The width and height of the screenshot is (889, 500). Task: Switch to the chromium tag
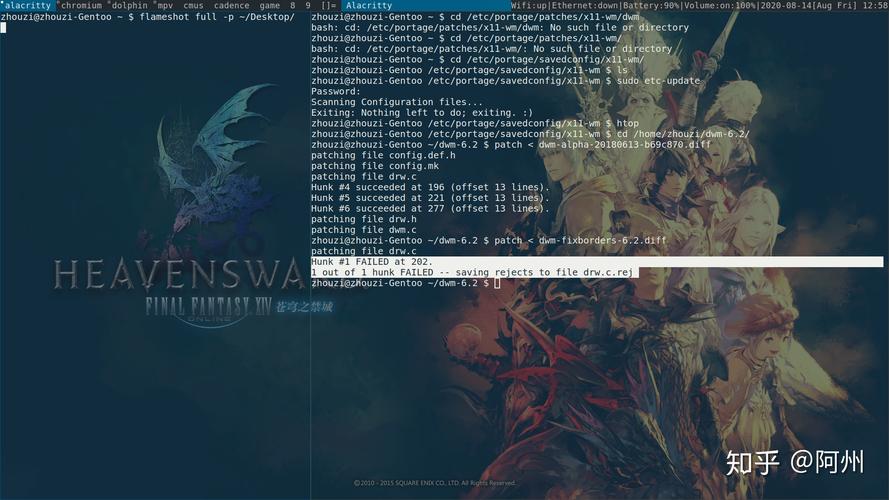coord(81,5)
